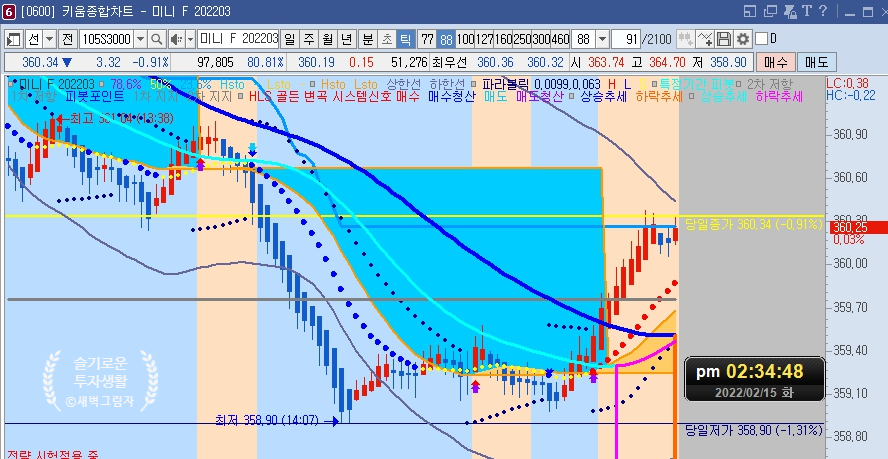Click the 최우선 label in quote bar

pyautogui.click(x=450, y=62)
